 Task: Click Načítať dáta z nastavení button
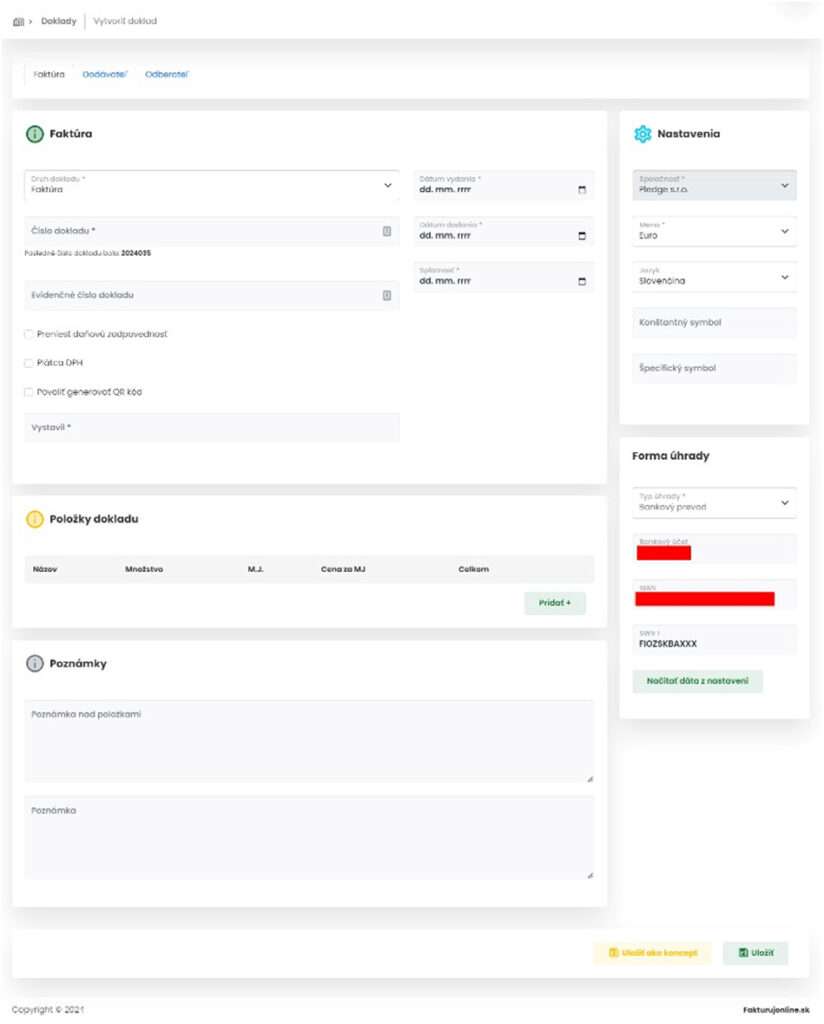pos(697,681)
